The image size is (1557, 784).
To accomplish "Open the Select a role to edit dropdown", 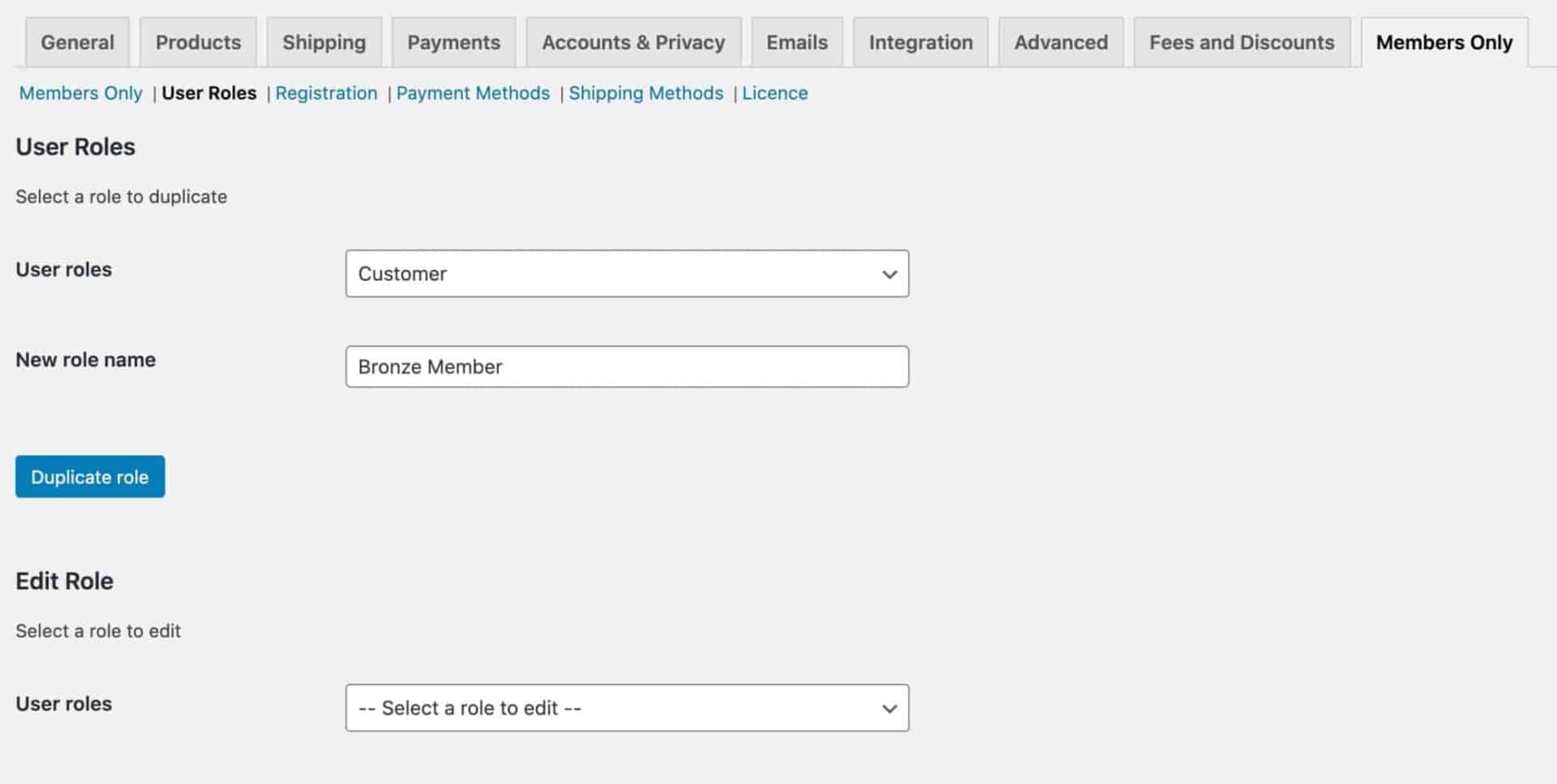I will [x=627, y=708].
